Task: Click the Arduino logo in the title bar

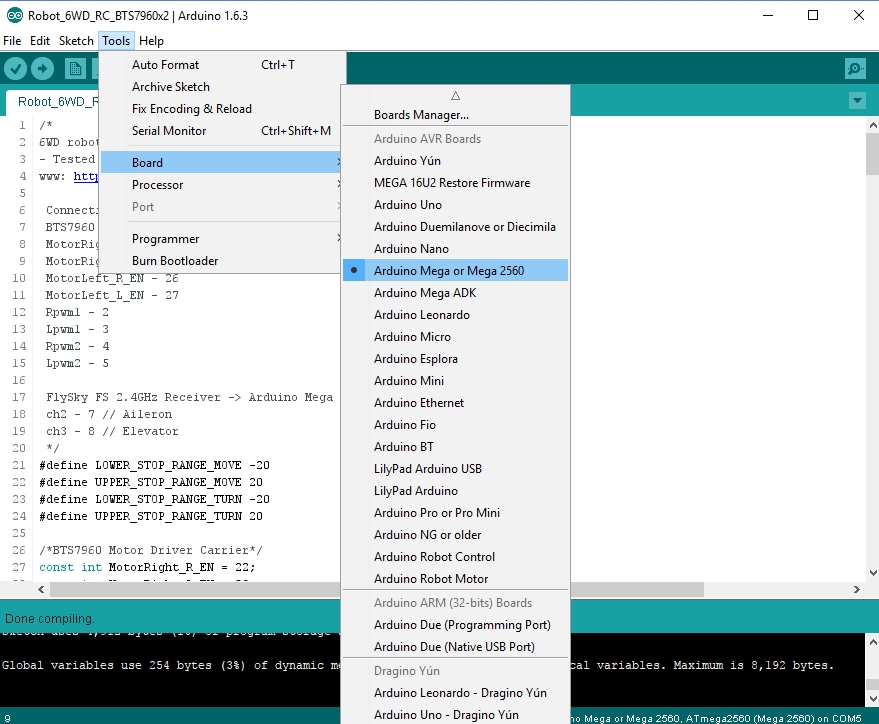Action: [13, 15]
